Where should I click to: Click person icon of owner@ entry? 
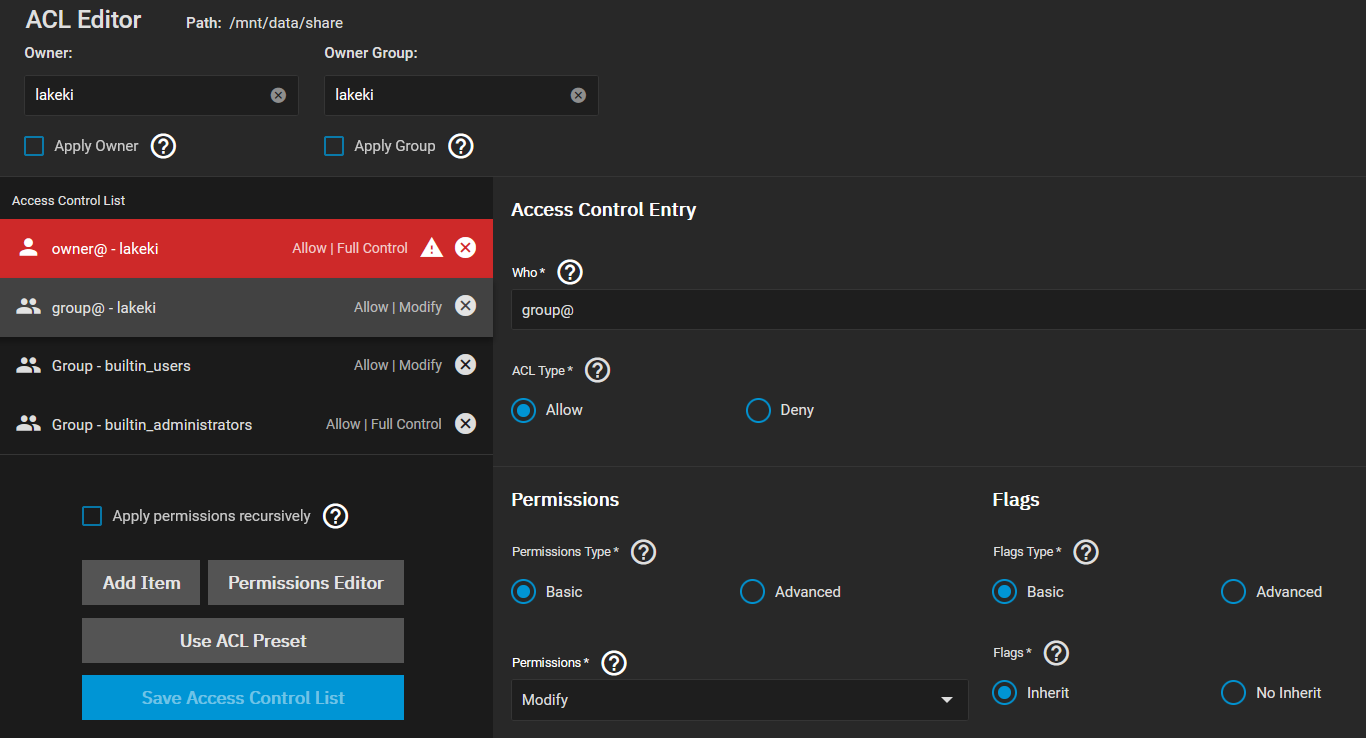[x=28, y=248]
